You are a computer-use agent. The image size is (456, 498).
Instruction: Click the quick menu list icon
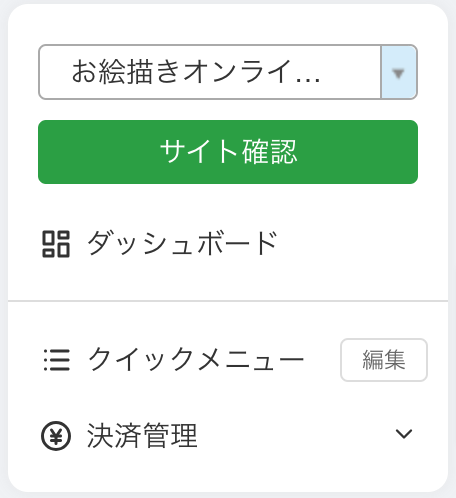[x=57, y=360]
